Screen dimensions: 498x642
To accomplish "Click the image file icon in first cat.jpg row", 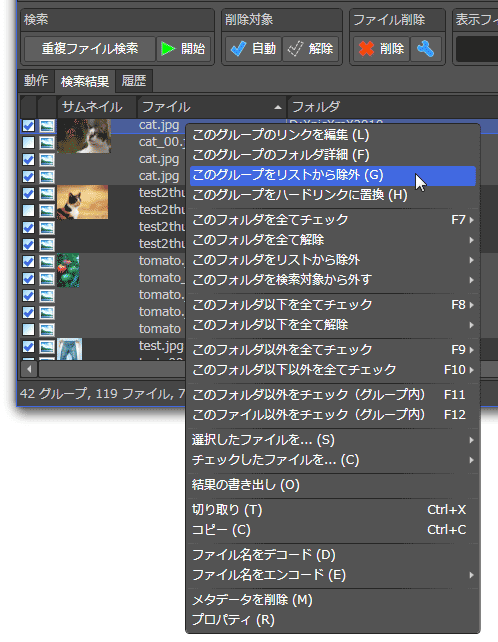I will pos(47,125).
